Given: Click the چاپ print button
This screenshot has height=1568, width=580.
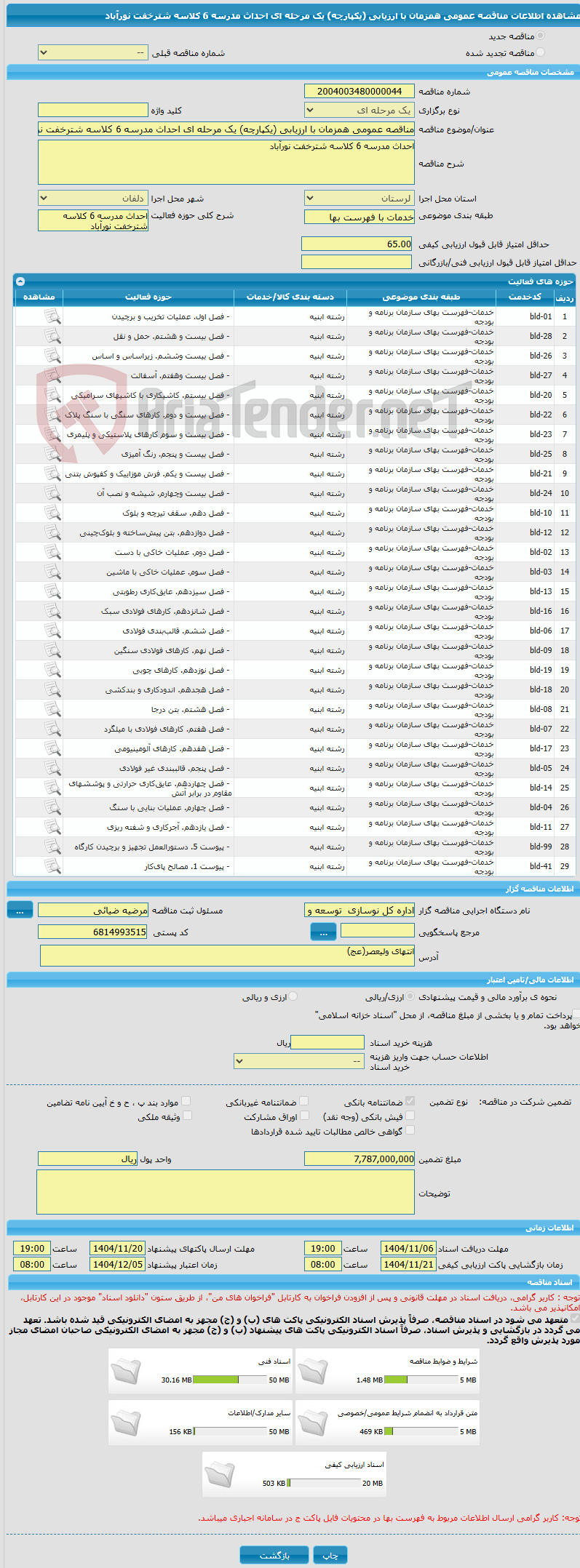Looking at the screenshot, I should (x=330, y=1556).
